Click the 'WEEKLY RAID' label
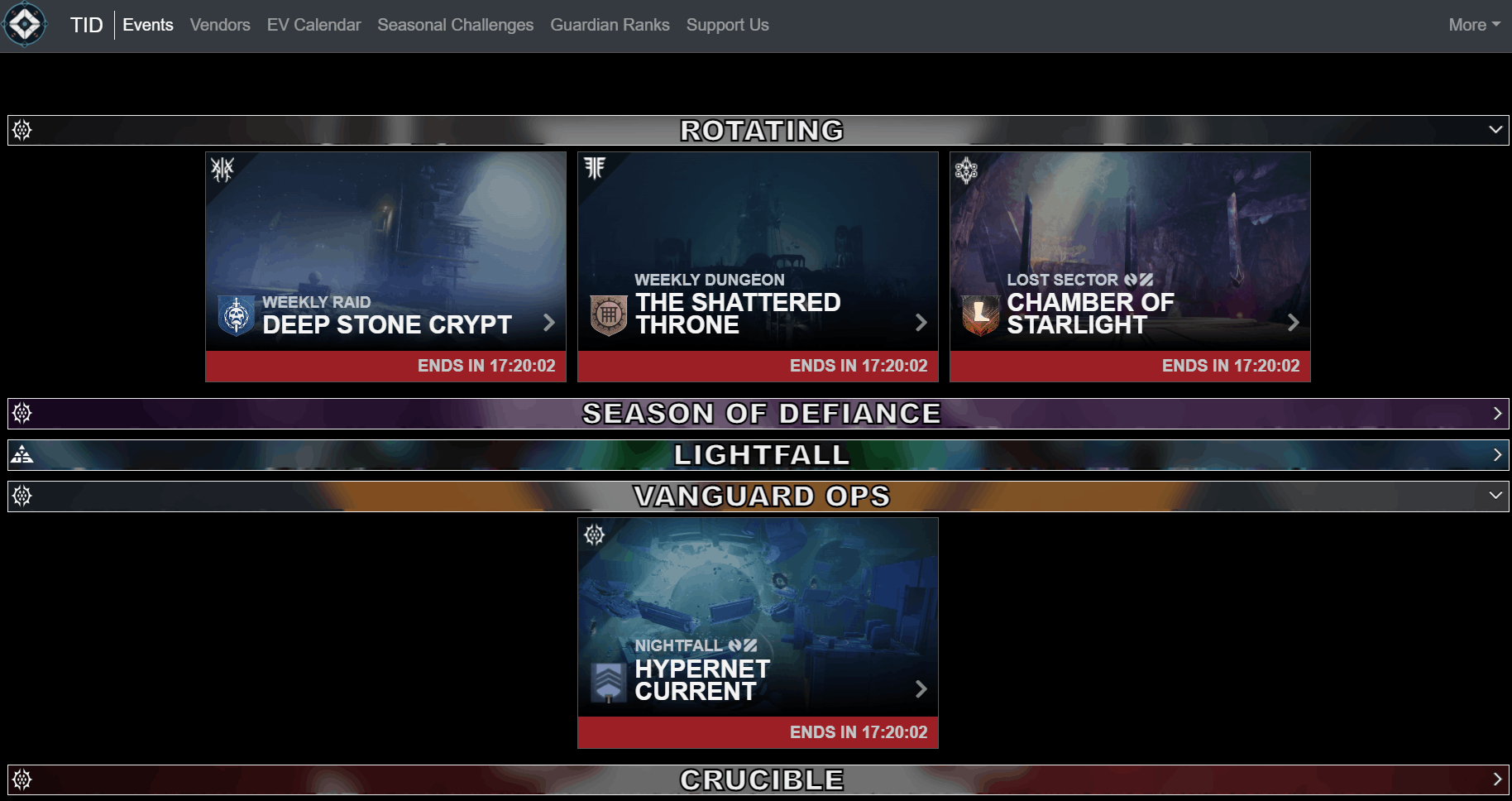The height and width of the screenshot is (801, 1512). coord(316,302)
